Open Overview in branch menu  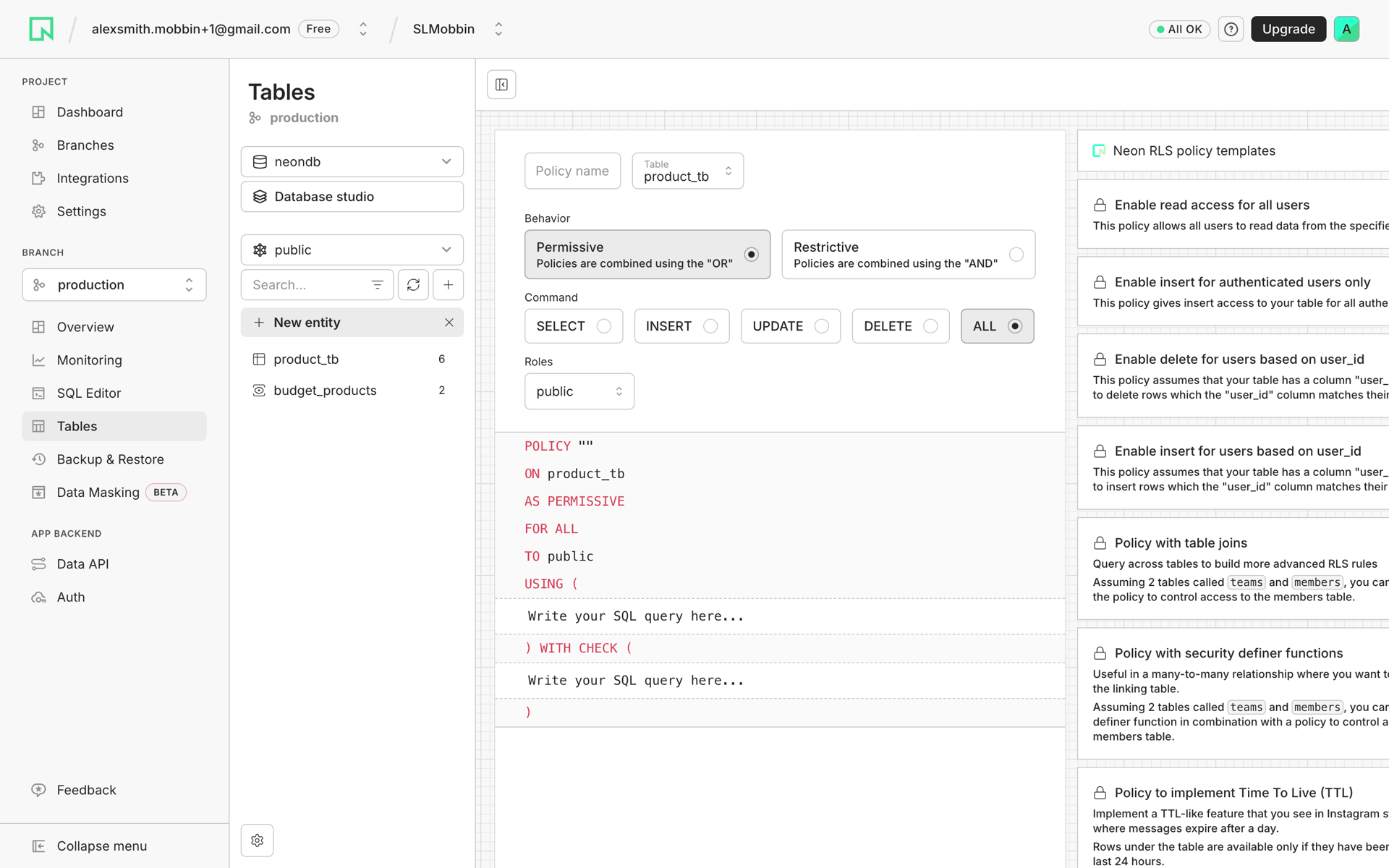pyautogui.click(x=114, y=327)
